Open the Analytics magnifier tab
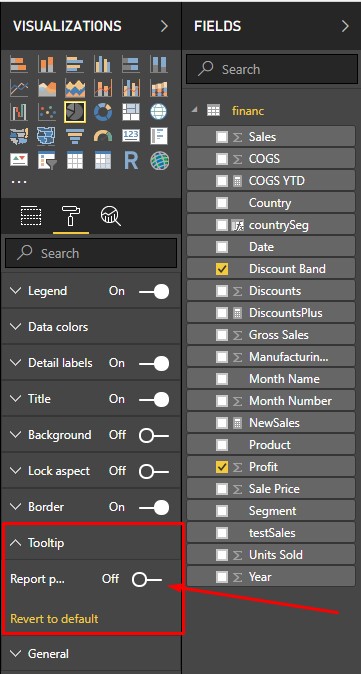The height and width of the screenshot is (674, 361). 110,216
